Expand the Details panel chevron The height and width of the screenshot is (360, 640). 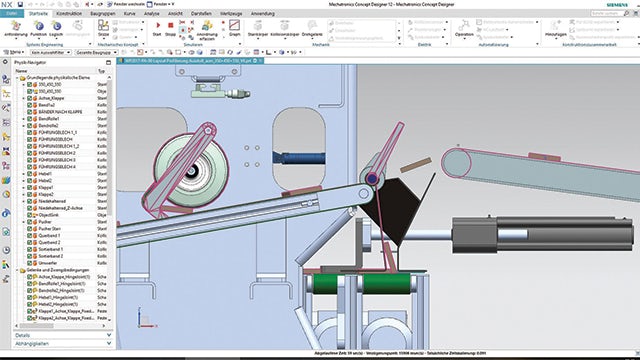click(109, 335)
